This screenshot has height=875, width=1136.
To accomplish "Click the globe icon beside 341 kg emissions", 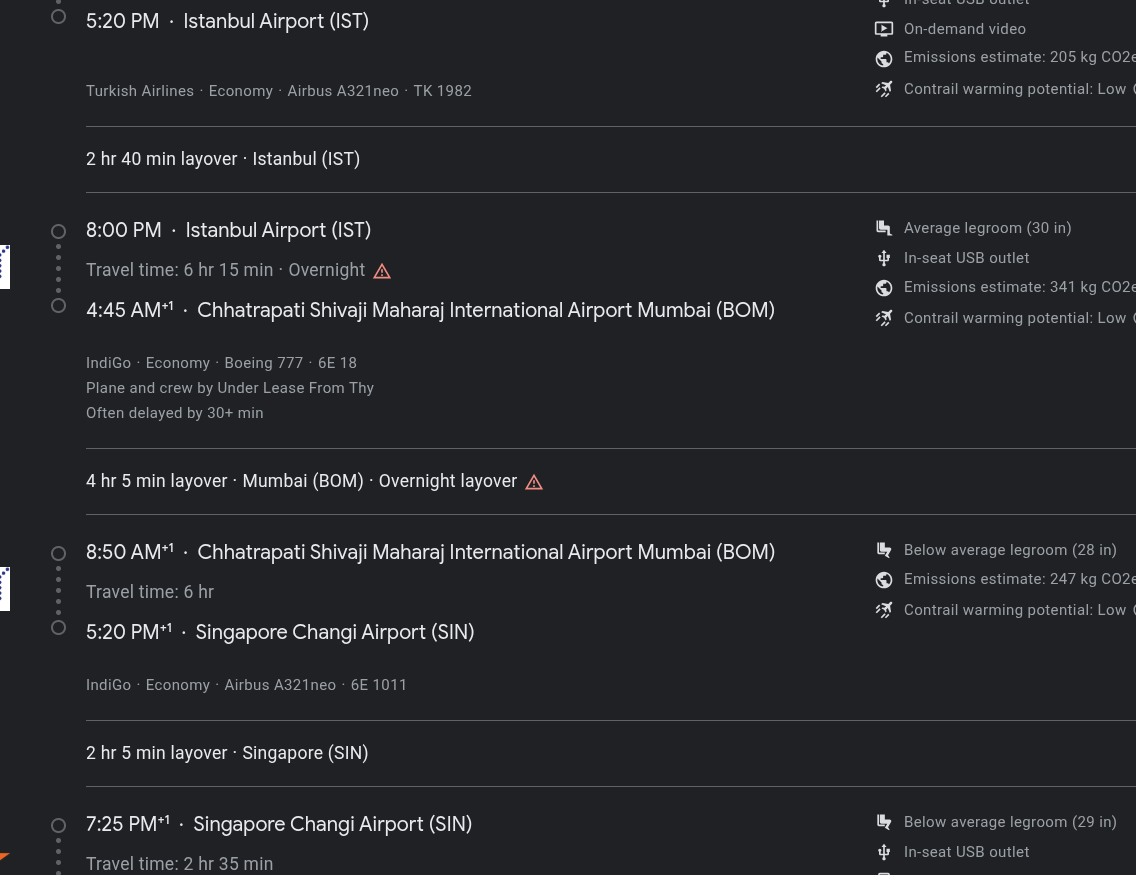I will click(x=884, y=288).
